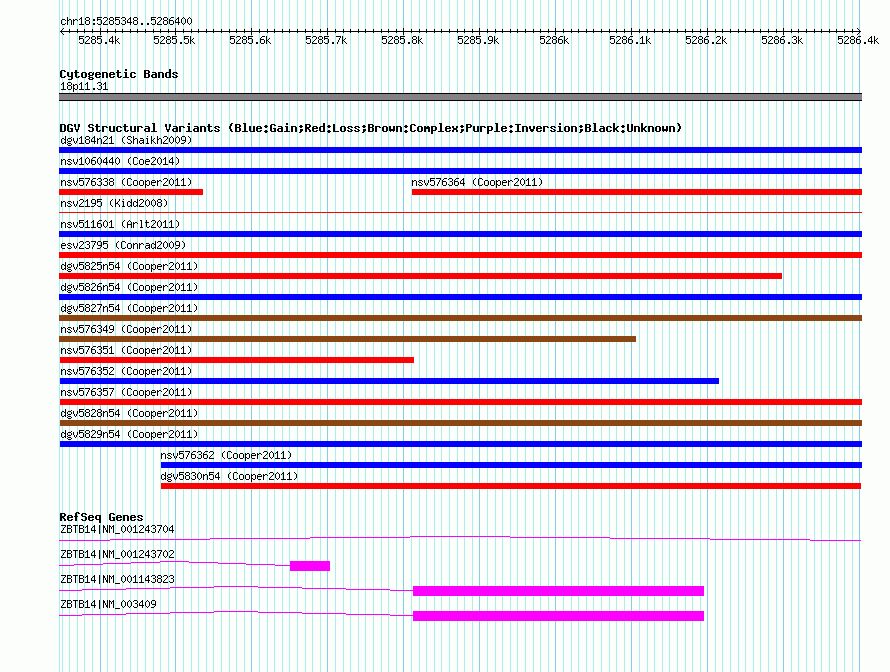The image size is (890, 672).
Task: Click the NM_003409 magenta exon block
Action: 559,616
